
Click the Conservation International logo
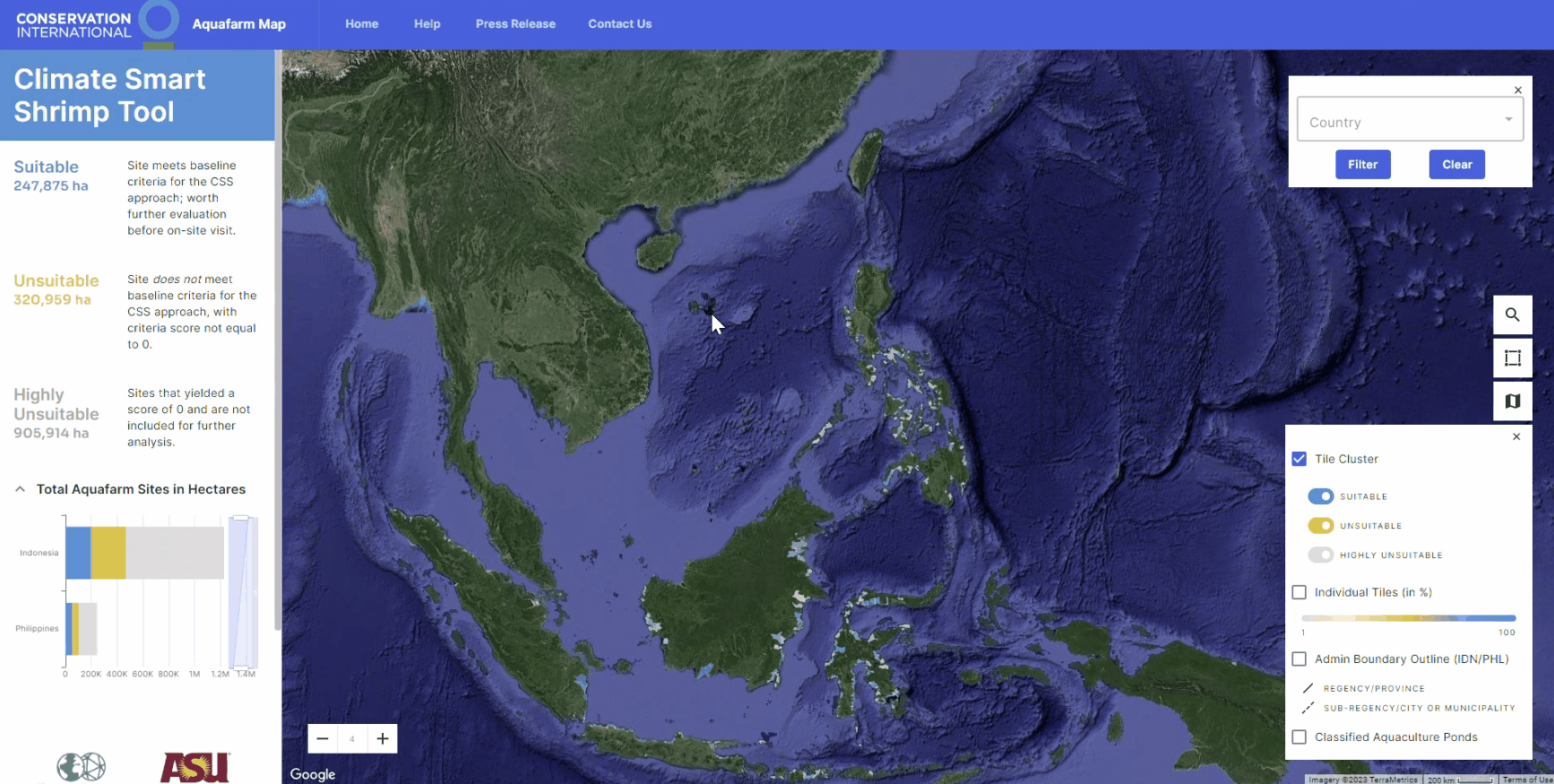[95, 24]
